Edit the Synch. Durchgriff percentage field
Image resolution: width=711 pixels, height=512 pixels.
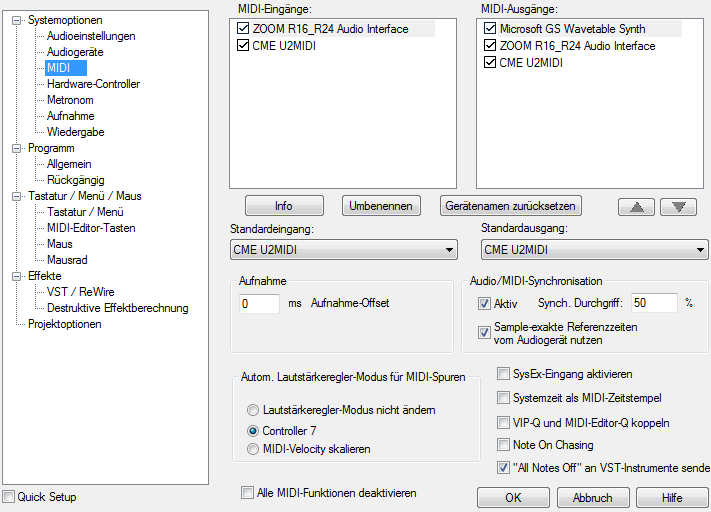[653, 302]
